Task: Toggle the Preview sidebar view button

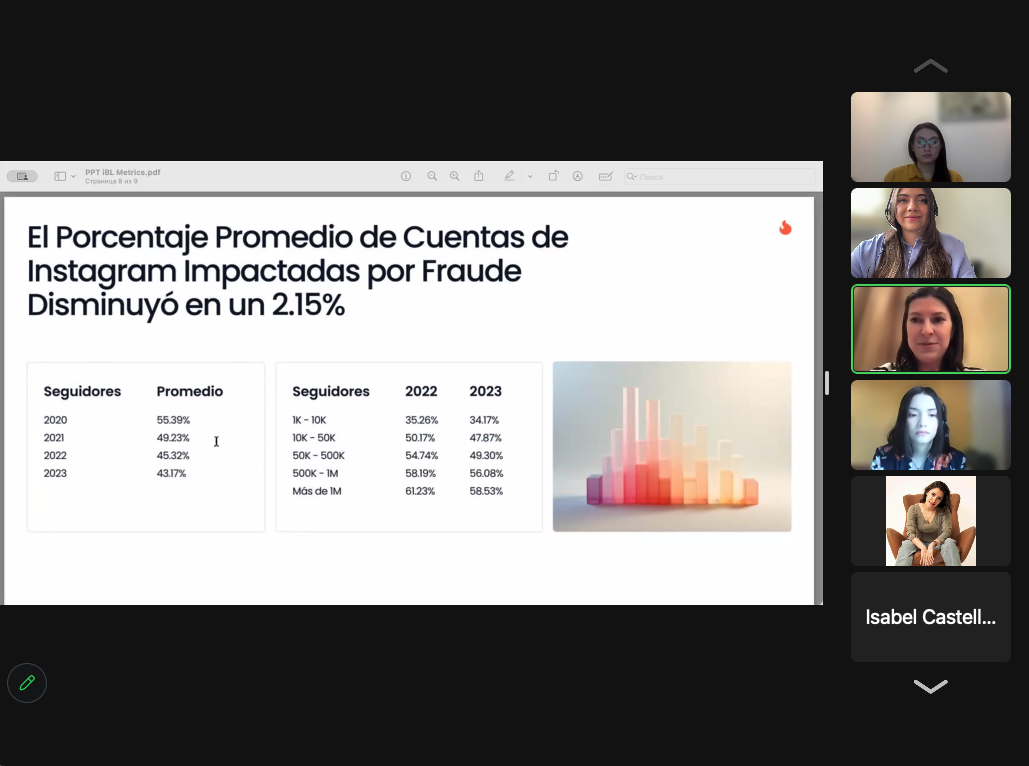Action: [x=60, y=176]
